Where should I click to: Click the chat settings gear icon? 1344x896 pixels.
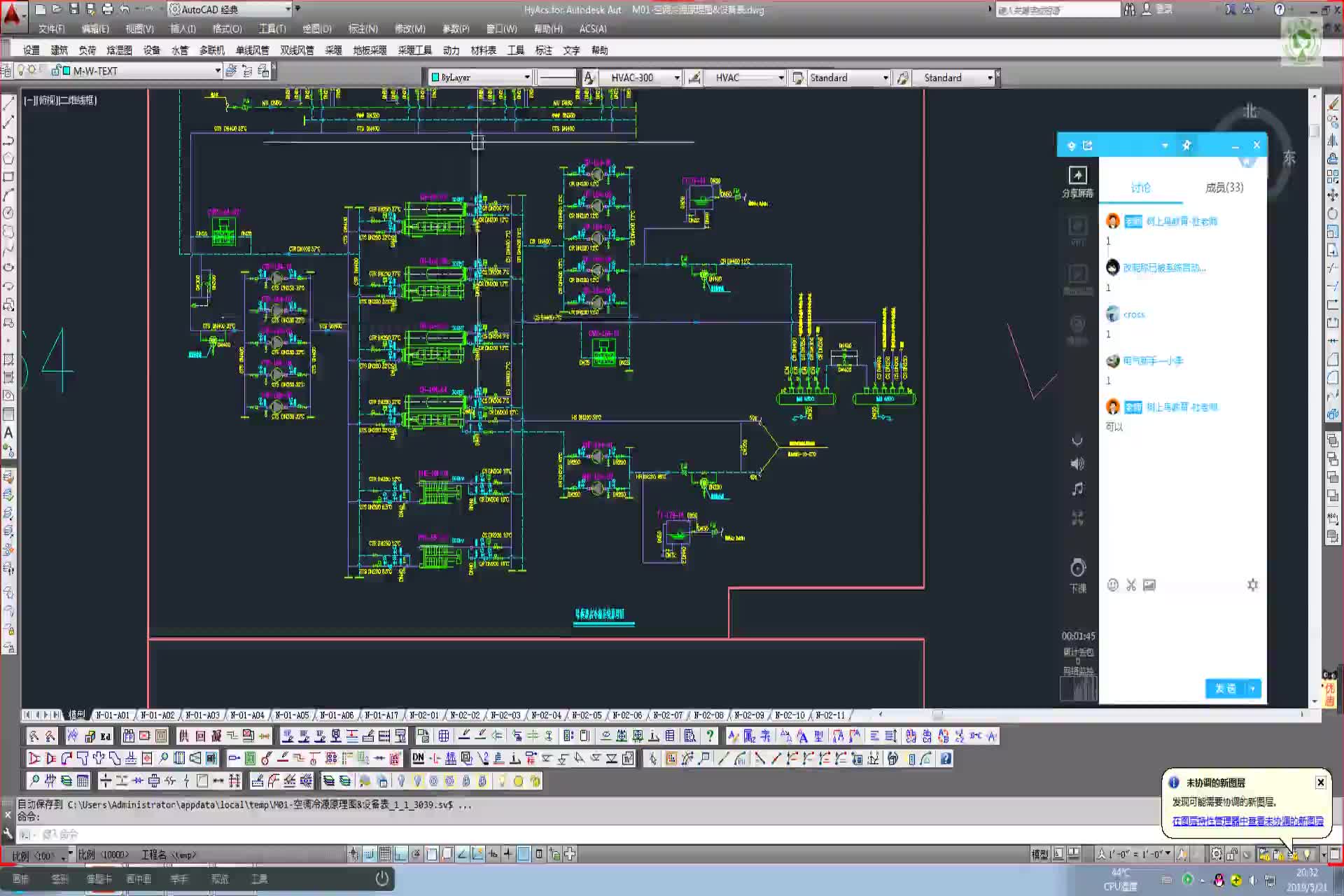(x=1252, y=584)
